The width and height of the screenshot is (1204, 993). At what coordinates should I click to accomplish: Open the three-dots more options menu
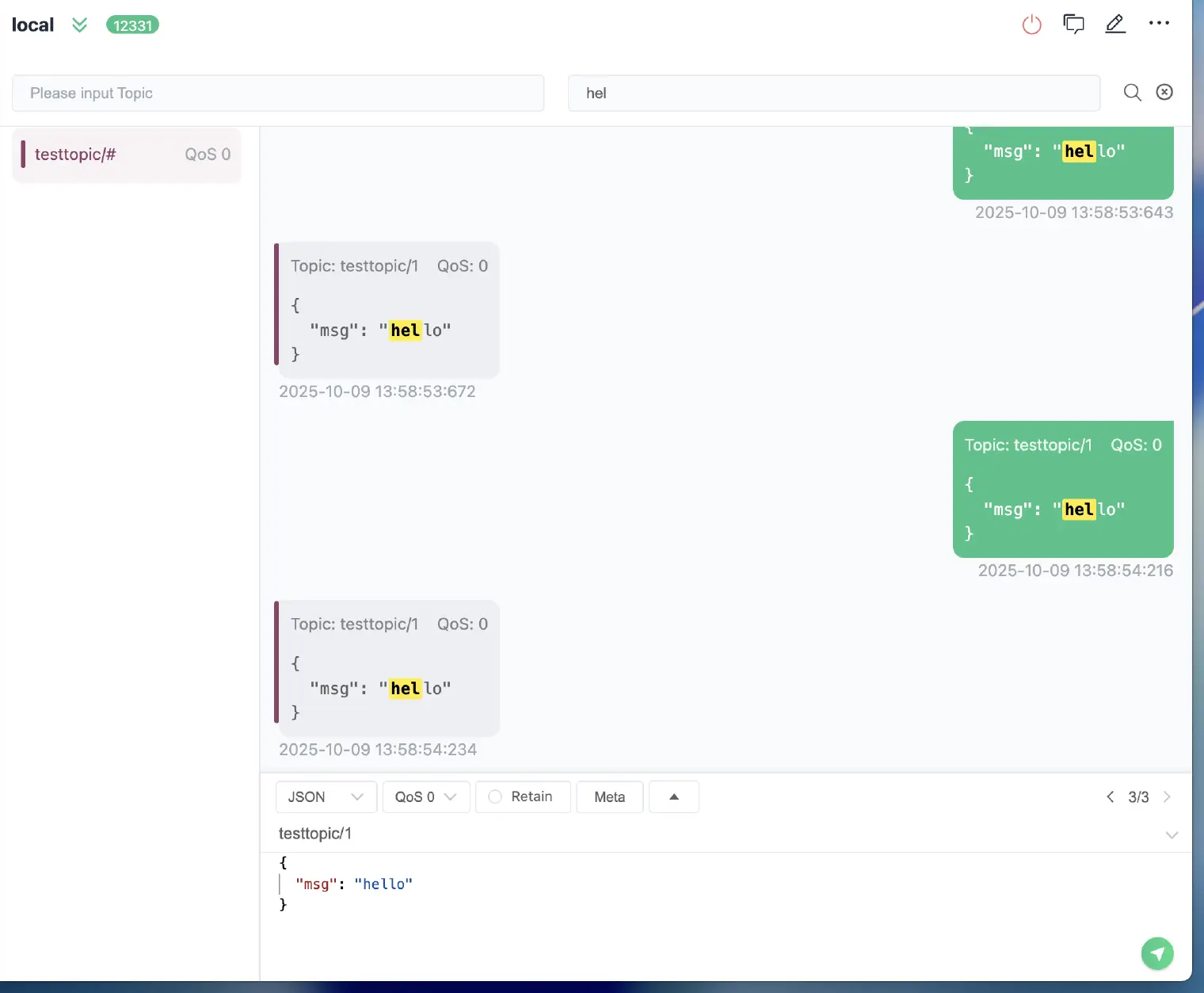(x=1159, y=24)
